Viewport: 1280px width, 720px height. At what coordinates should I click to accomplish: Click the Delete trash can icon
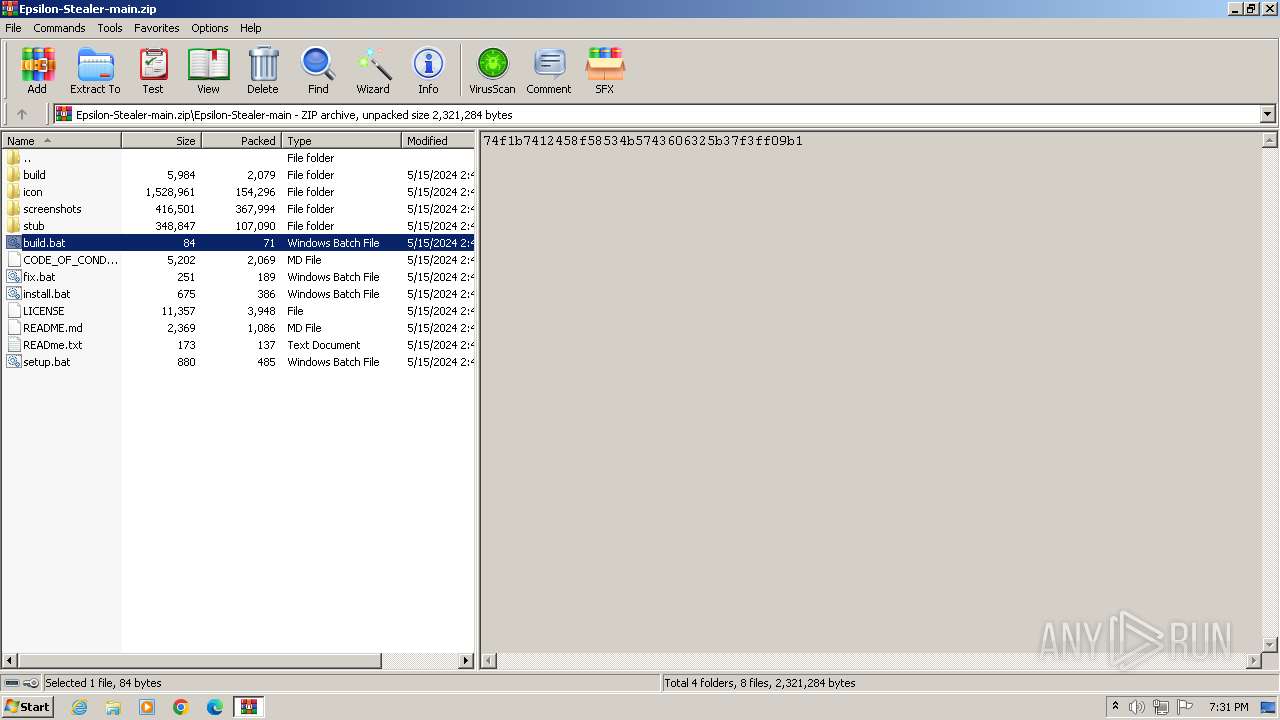click(x=263, y=71)
